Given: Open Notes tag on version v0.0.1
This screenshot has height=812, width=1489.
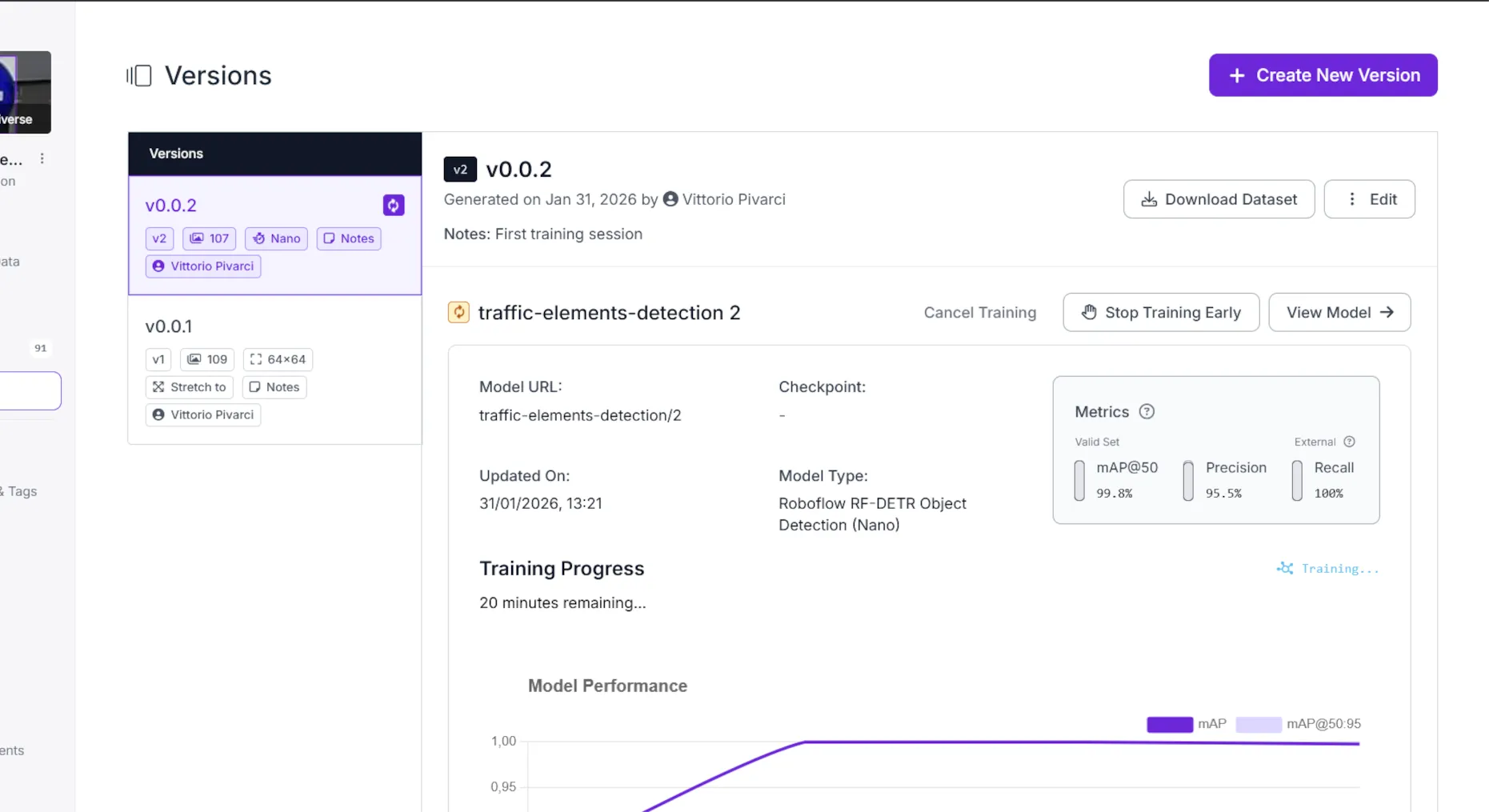Looking at the screenshot, I should point(274,387).
